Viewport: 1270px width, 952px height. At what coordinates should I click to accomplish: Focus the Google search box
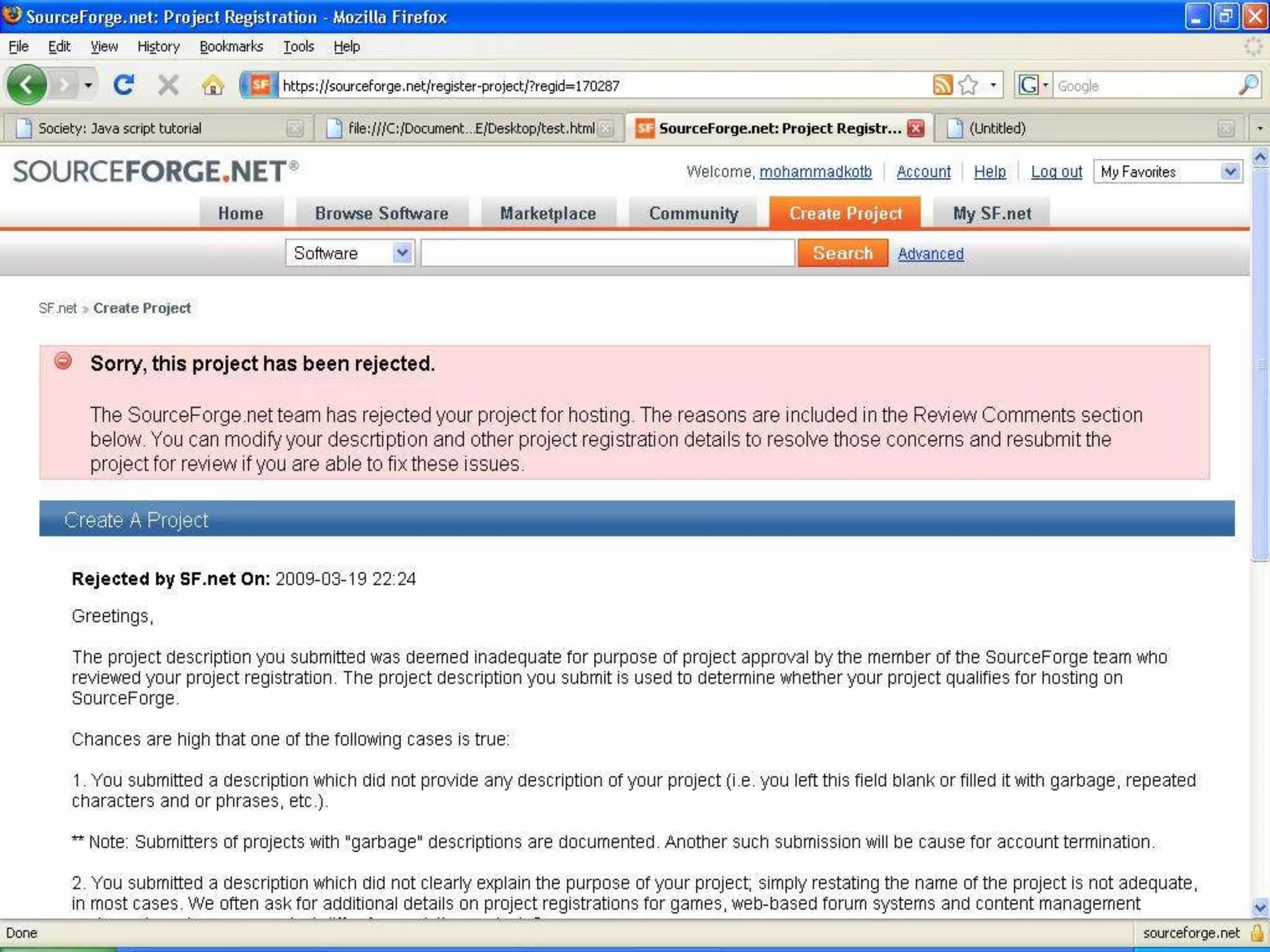click(1145, 86)
